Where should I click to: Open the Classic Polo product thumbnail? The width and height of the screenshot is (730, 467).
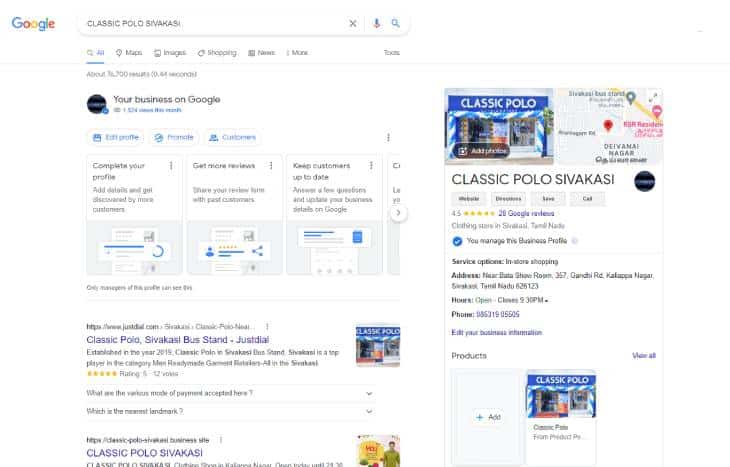(561, 395)
